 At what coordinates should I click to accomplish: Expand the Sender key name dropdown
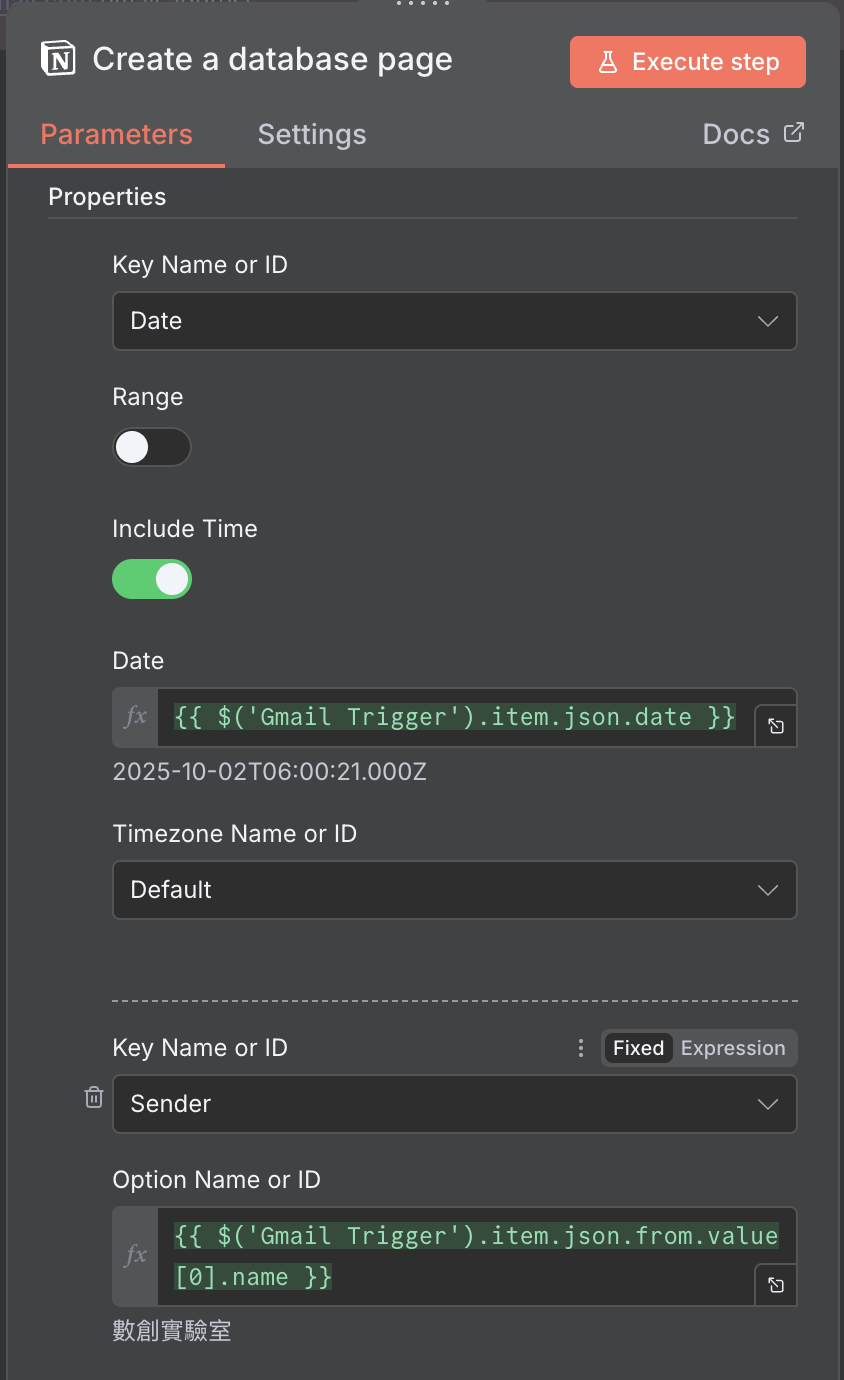pyautogui.click(x=454, y=1104)
